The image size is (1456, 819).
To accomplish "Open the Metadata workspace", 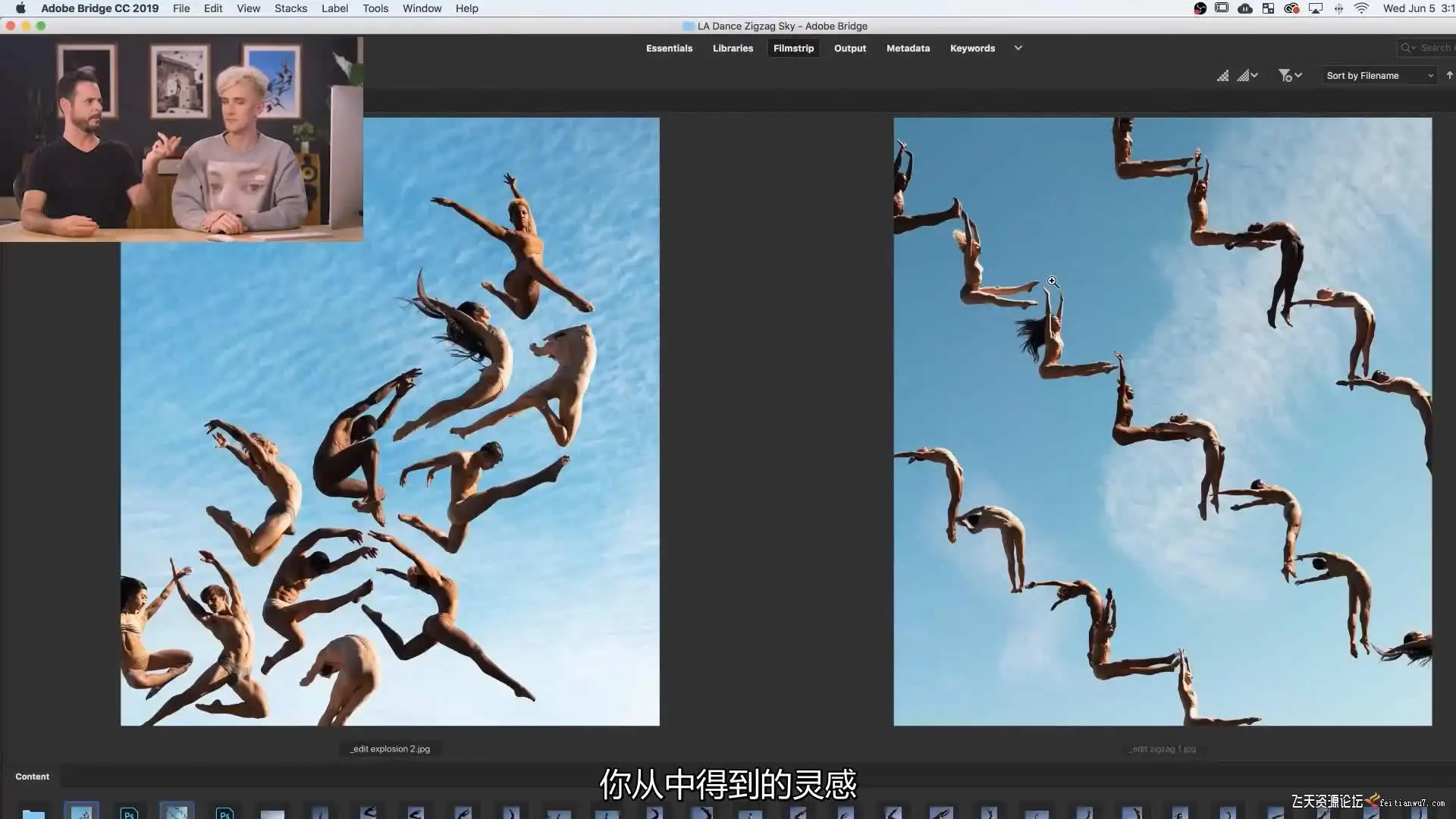I will coord(908,48).
